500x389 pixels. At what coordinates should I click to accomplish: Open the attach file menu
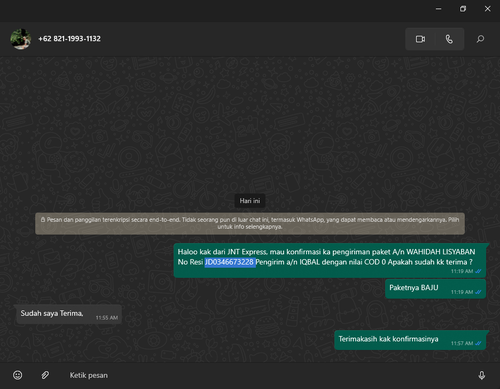click(x=45, y=375)
